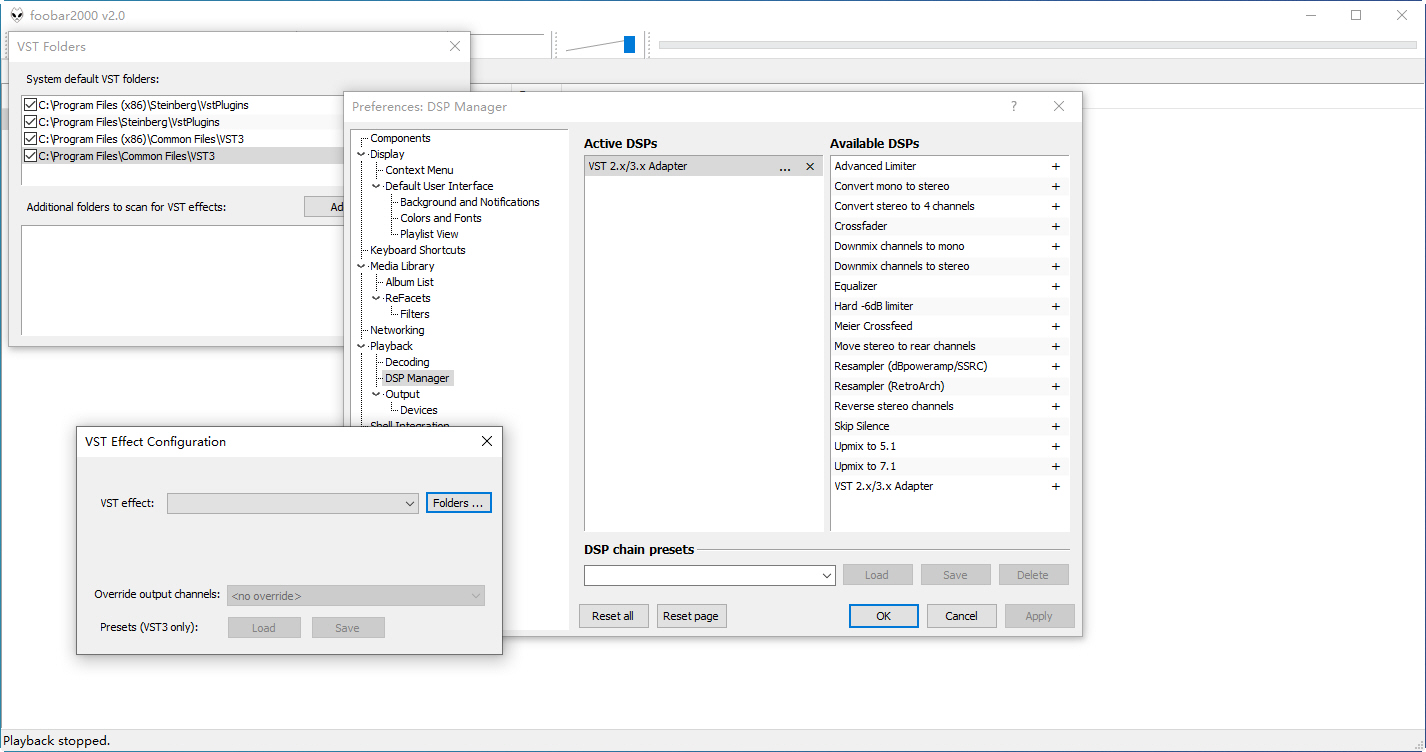Add available VST 2.x/3.x Adapter plus icon
1426x752 pixels.
[x=1055, y=486]
